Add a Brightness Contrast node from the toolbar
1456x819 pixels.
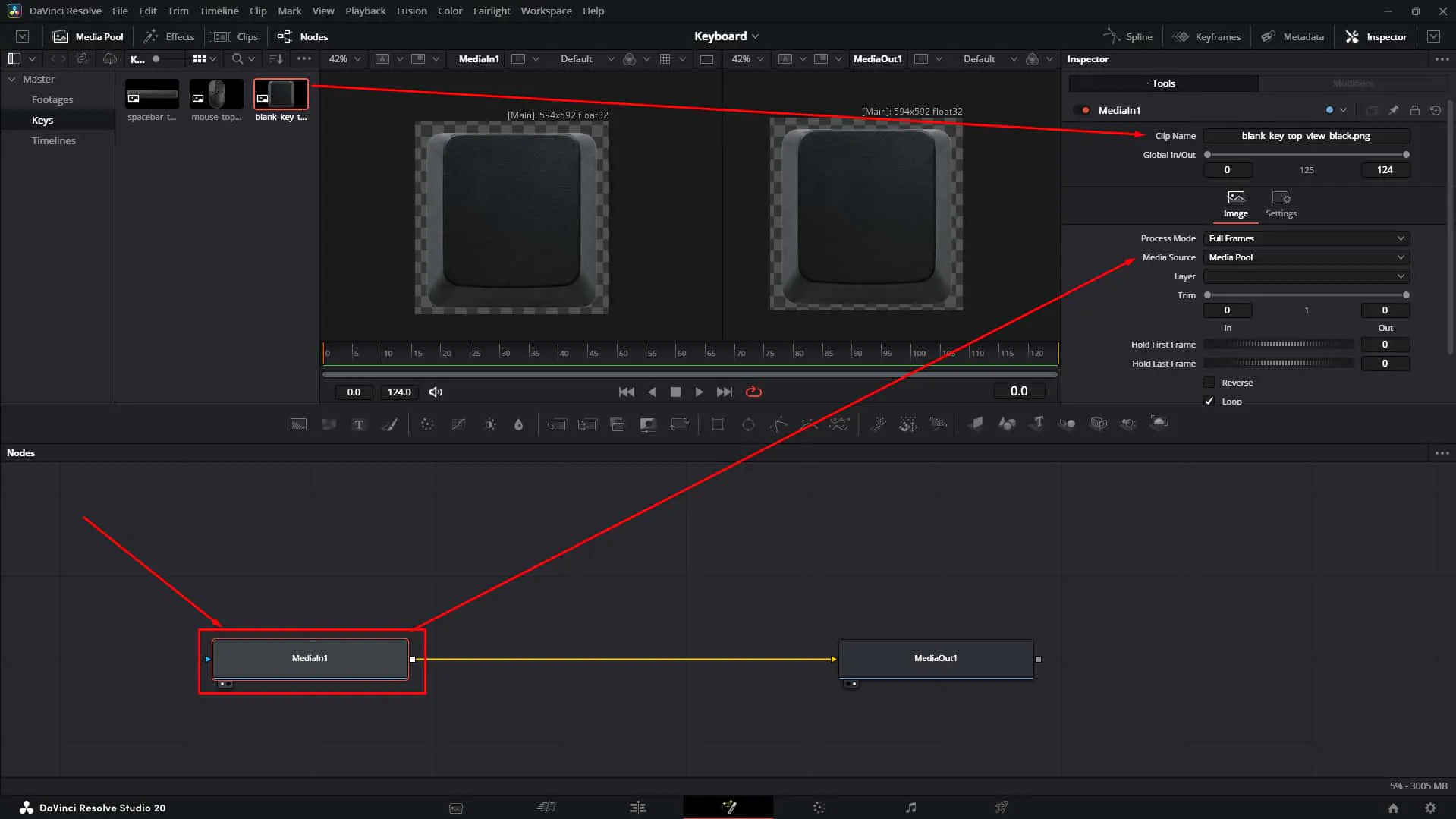point(490,424)
